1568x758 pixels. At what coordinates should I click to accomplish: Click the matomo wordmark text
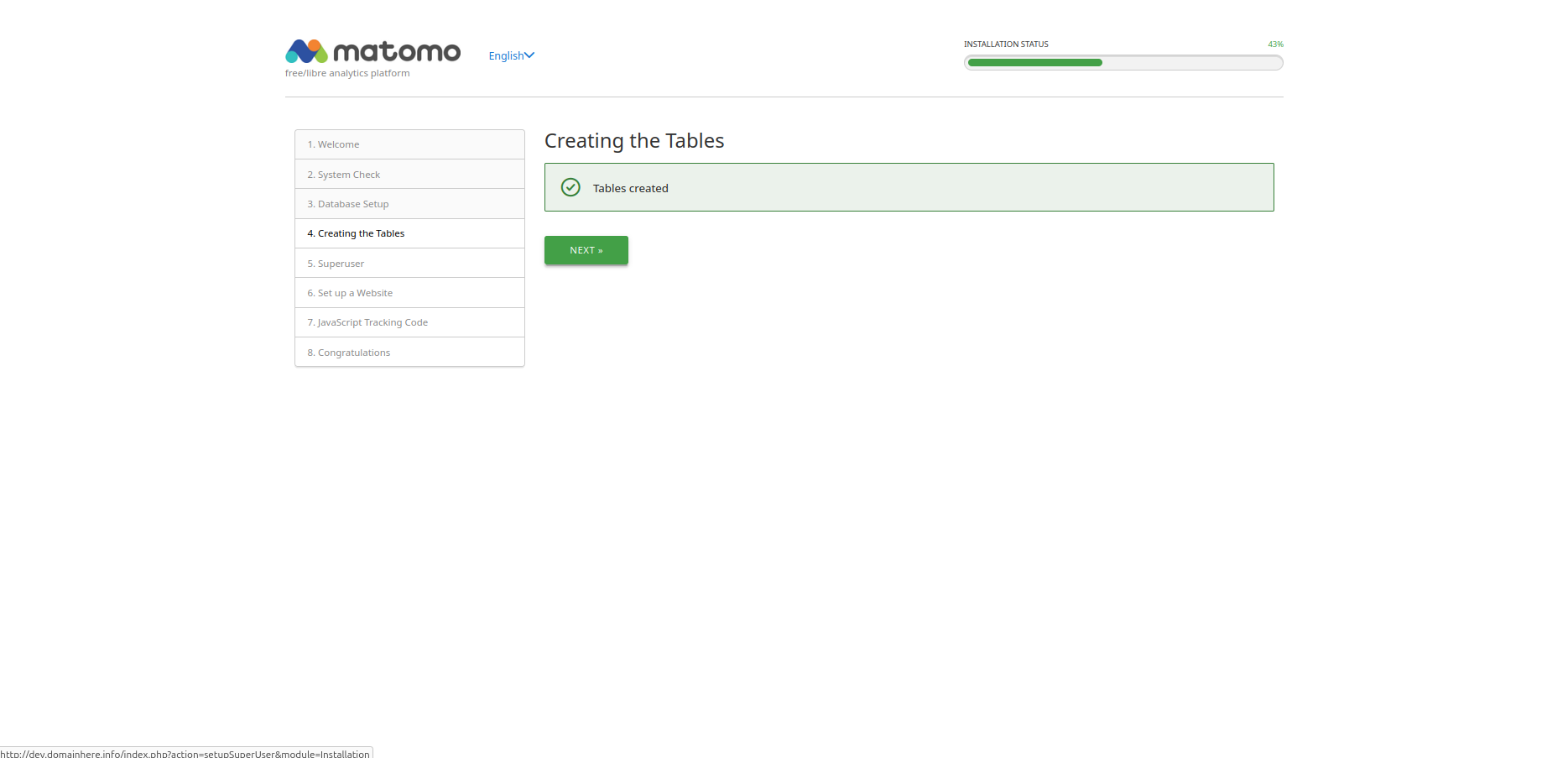point(397,52)
